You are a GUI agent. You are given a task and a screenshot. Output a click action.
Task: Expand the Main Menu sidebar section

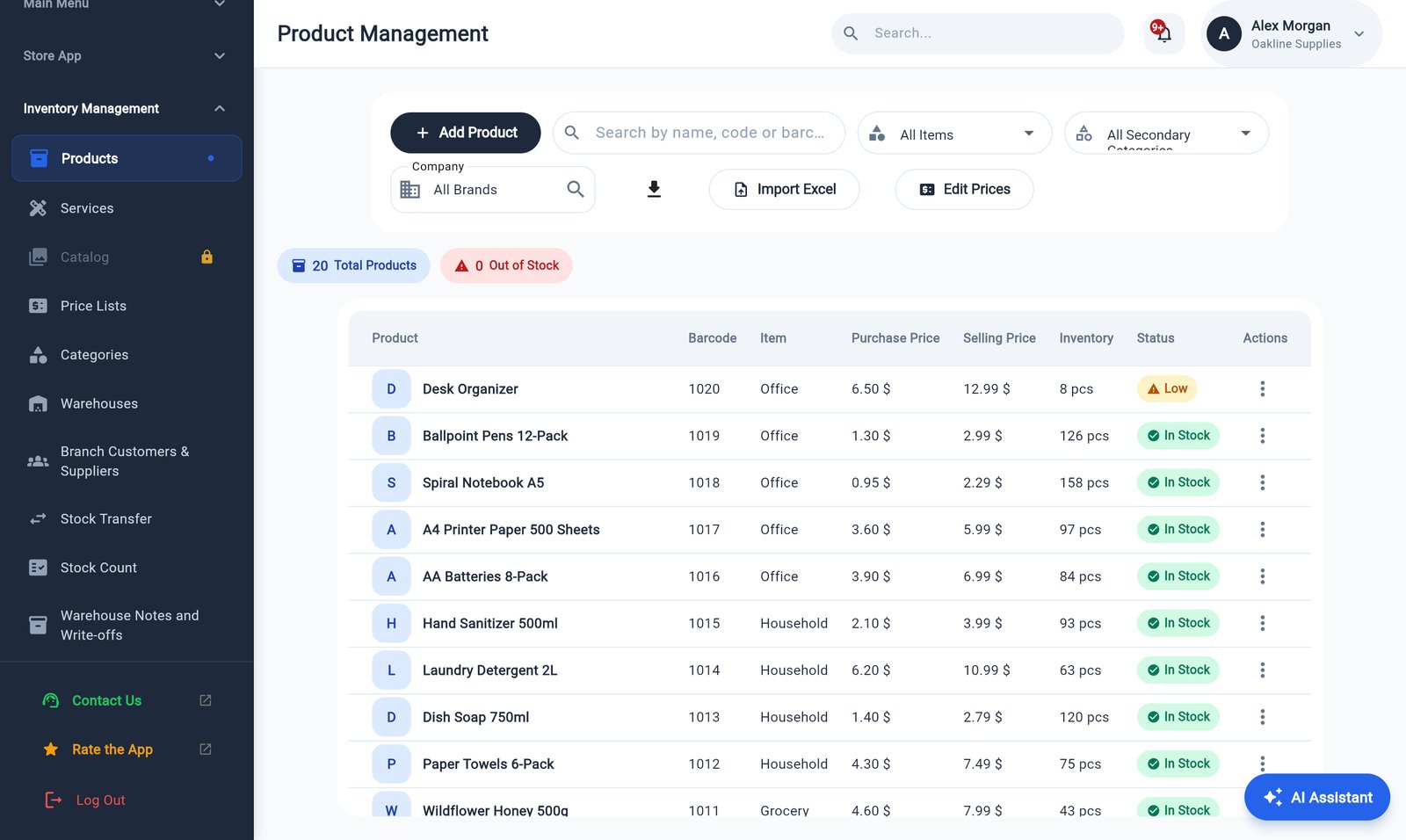[127, 4]
